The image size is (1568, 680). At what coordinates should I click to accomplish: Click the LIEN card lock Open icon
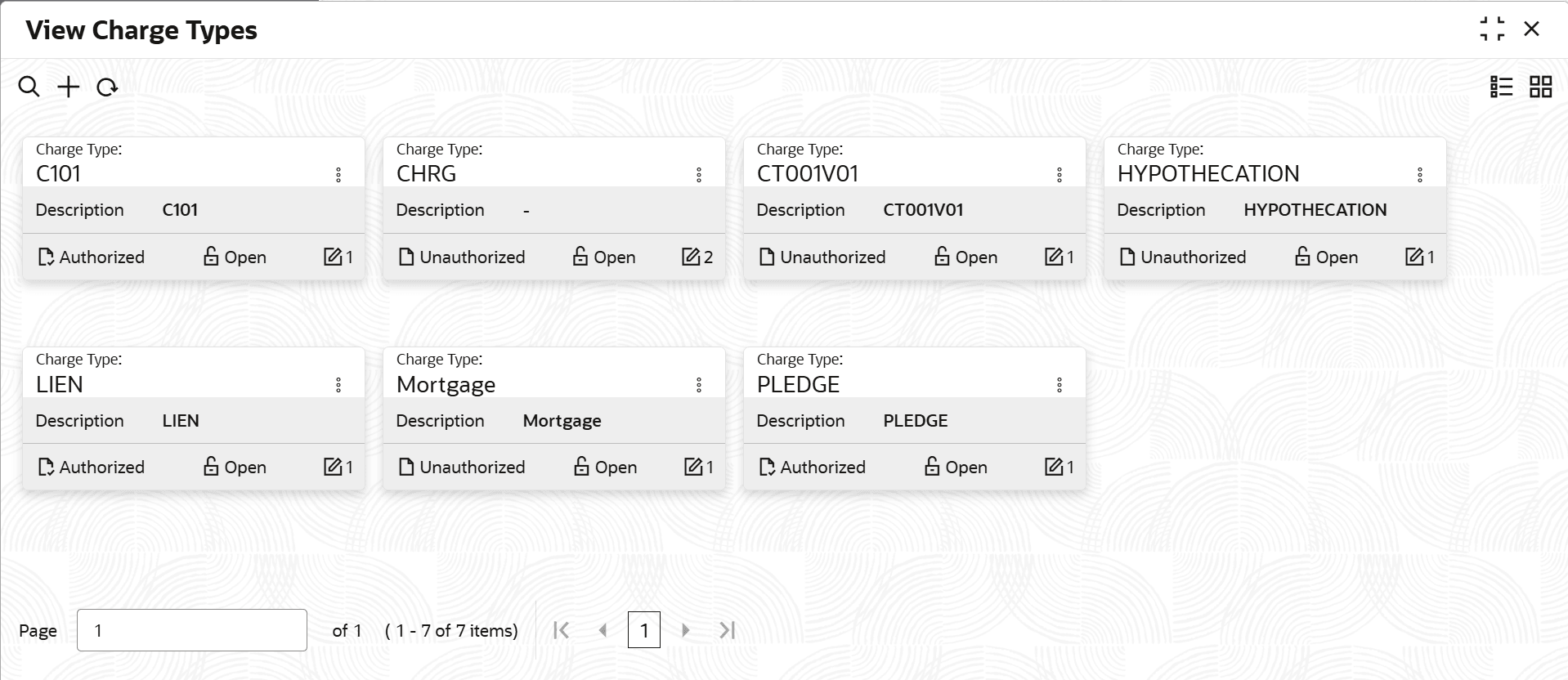[x=211, y=467]
